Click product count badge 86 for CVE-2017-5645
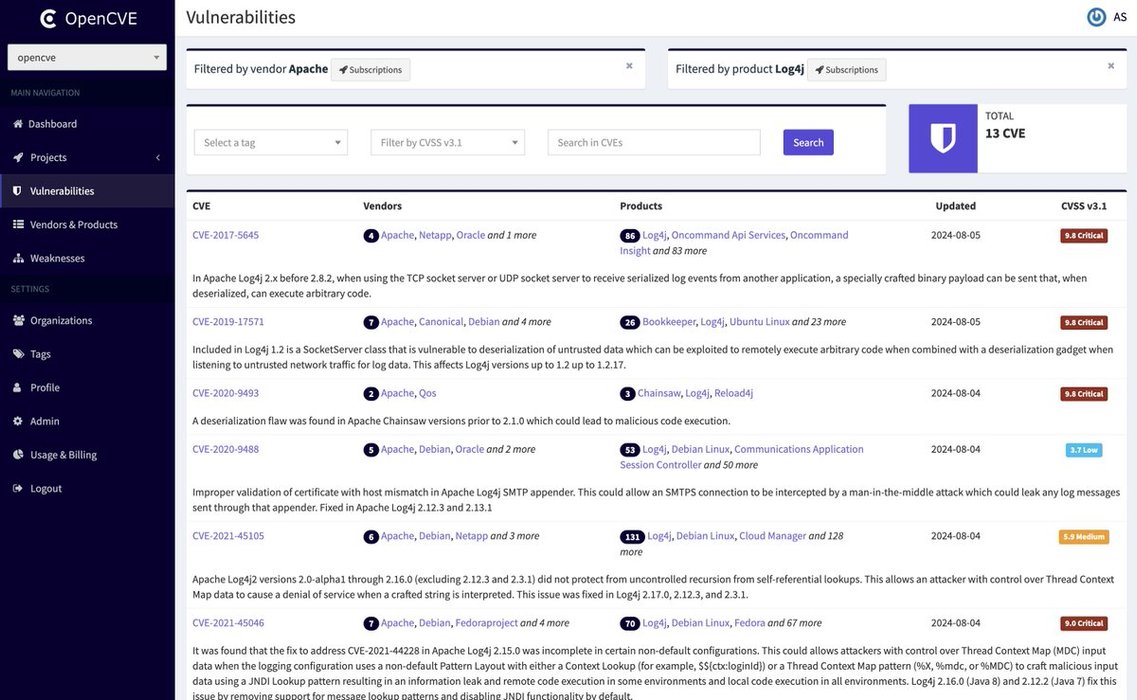The image size is (1137, 700). click(629, 236)
